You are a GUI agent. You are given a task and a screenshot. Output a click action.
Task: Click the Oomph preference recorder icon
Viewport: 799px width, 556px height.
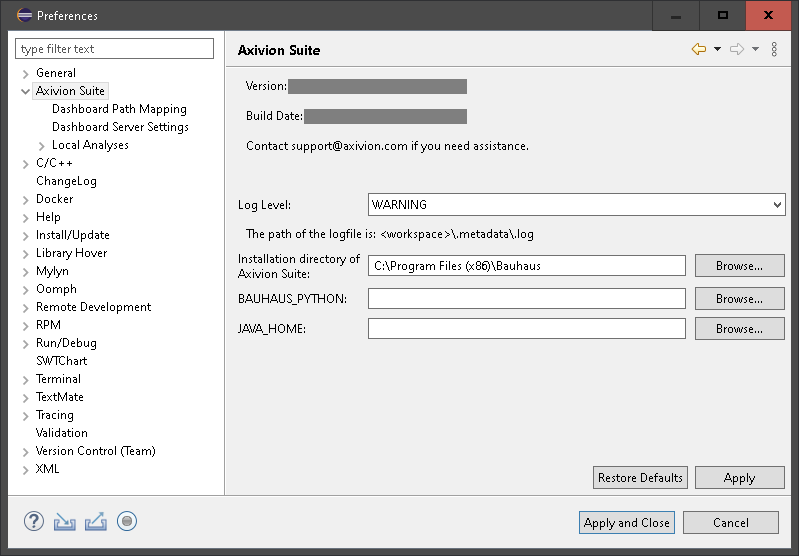pos(127,521)
